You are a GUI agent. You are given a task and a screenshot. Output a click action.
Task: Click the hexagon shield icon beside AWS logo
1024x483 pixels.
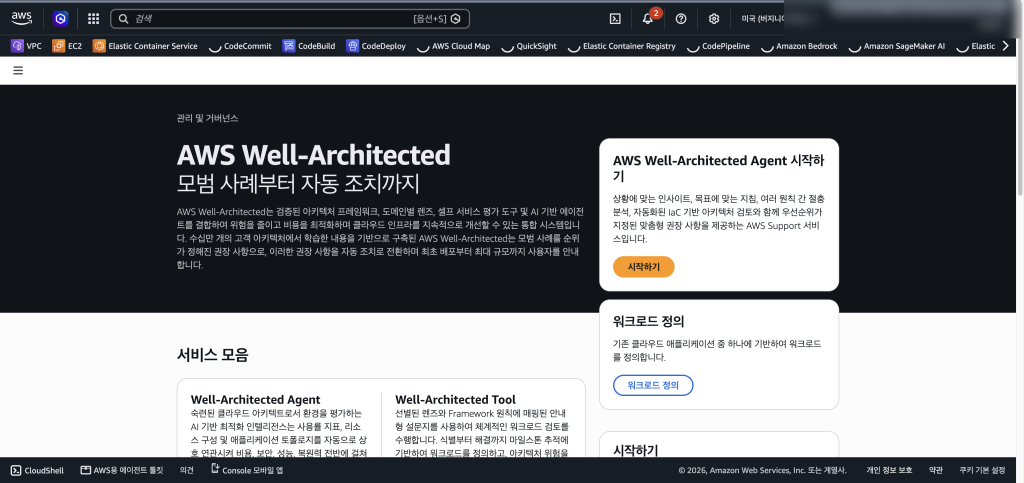(61, 19)
